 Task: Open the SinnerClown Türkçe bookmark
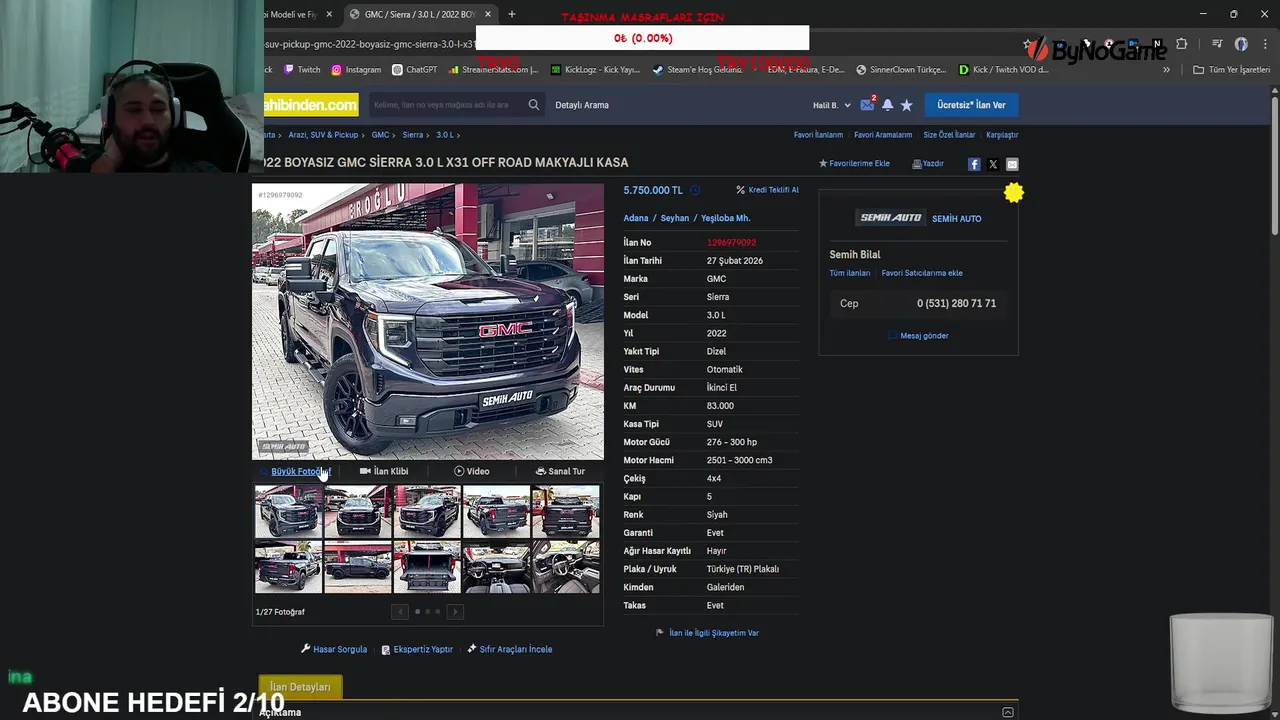(x=901, y=70)
